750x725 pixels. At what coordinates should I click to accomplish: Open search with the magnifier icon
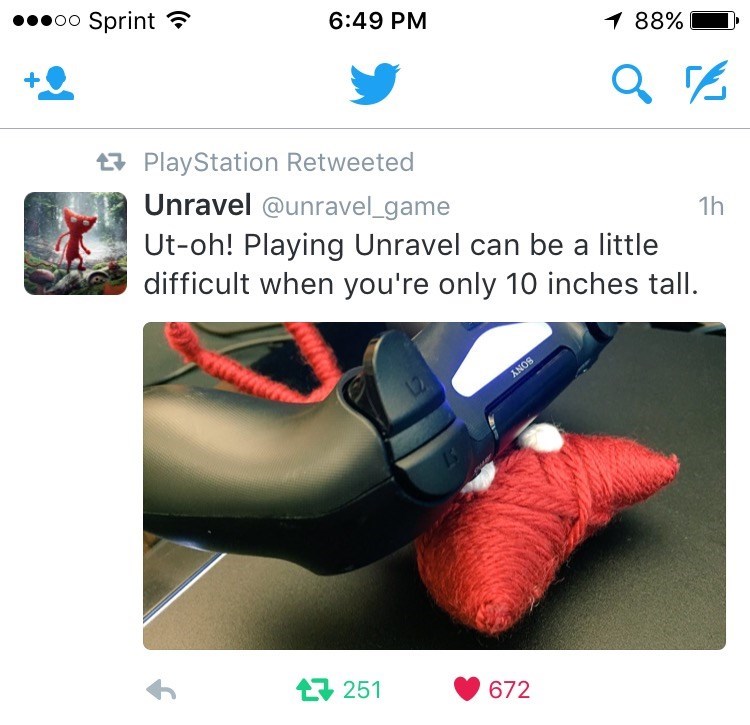click(x=631, y=84)
